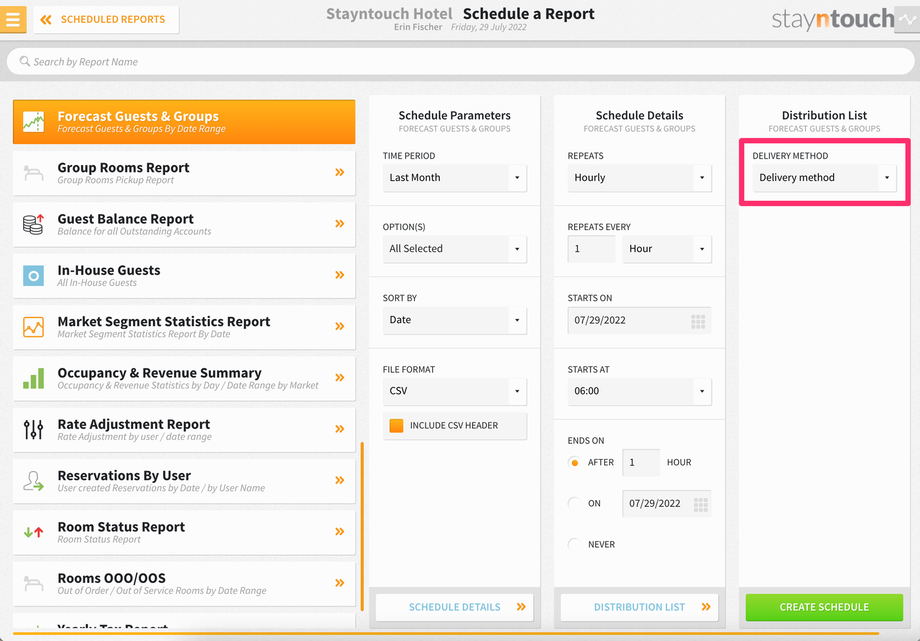
Task: Click the In-House Guests blue icon
Action: pyautogui.click(x=33, y=275)
